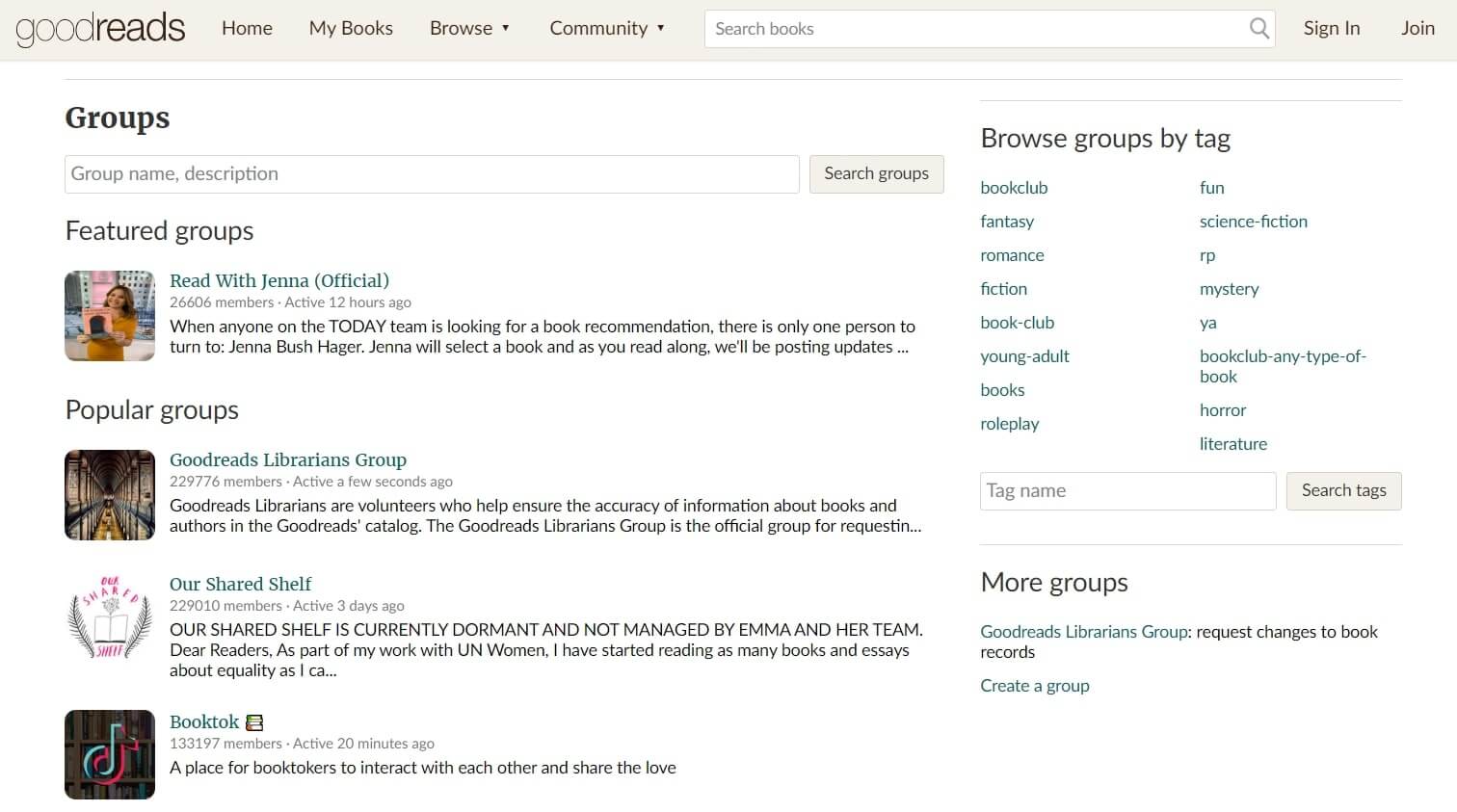Image resolution: width=1457 pixels, height=812 pixels.
Task: Click the Search tags button
Action: click(x=1343, y=491)
